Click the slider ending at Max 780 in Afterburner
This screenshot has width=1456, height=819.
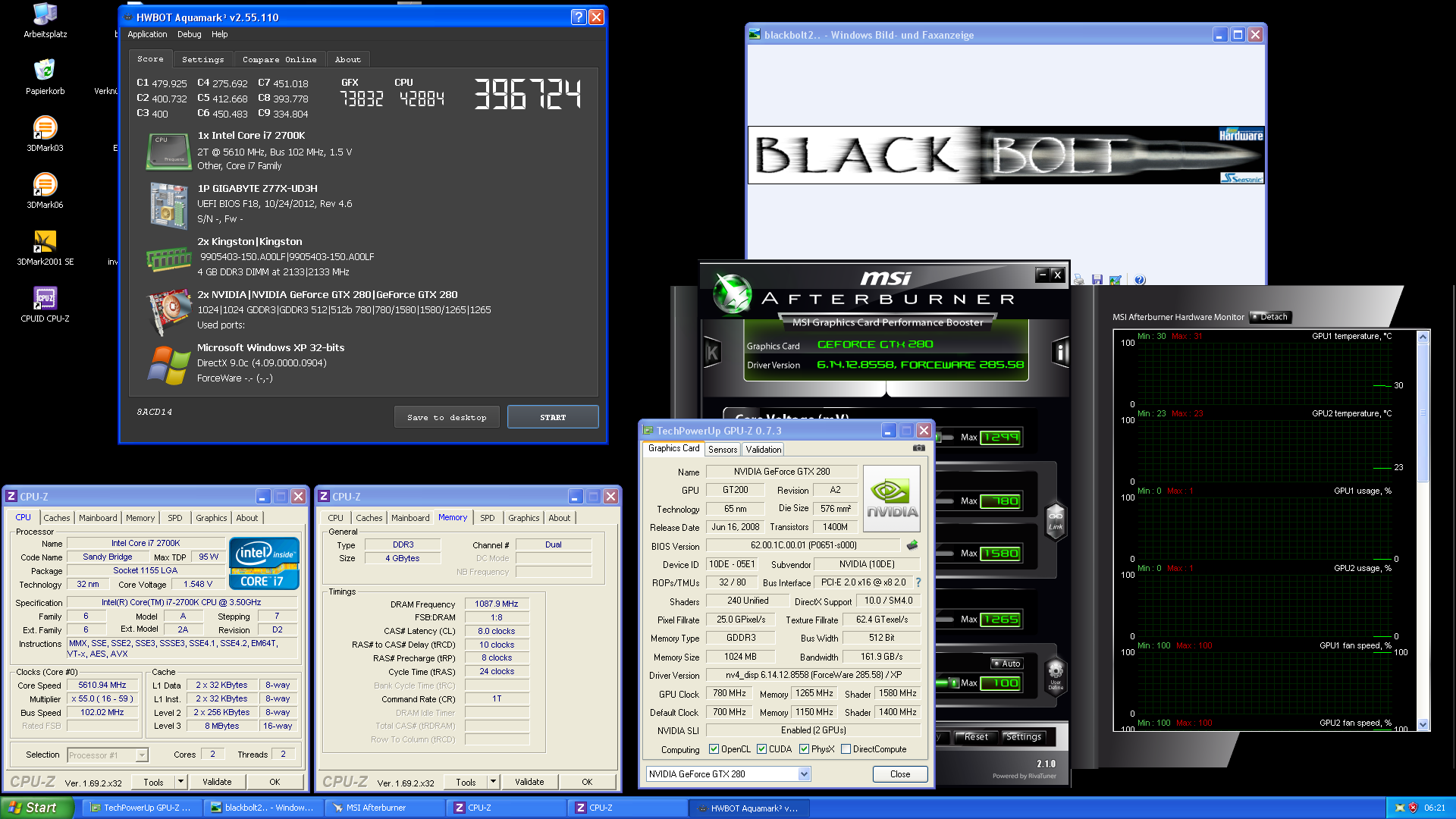(x=946, y=501)
